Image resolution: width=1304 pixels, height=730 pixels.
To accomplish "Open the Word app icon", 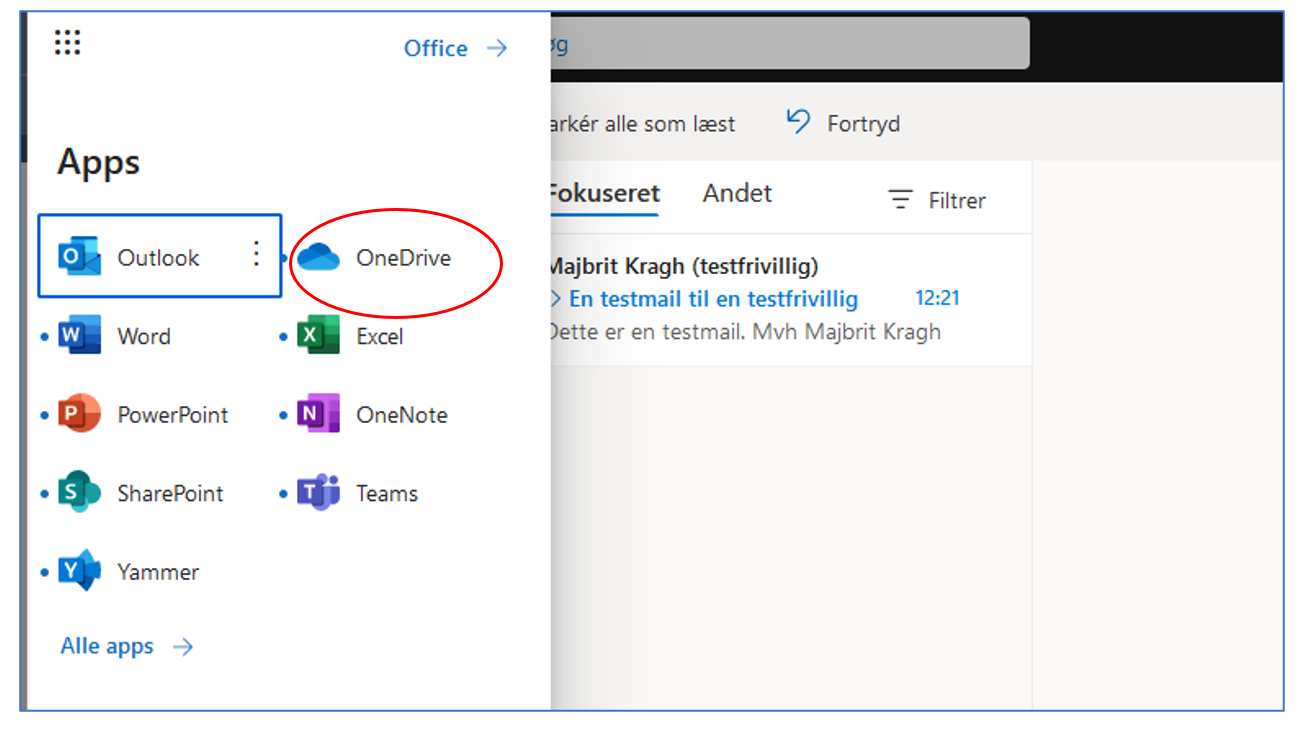I will click(80, 336).
